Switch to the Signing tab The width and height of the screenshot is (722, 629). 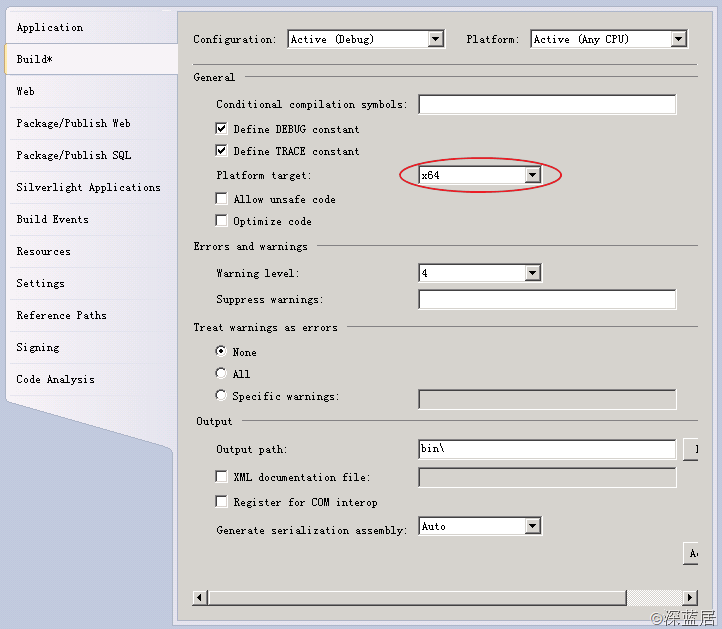(x=92, y=348)
